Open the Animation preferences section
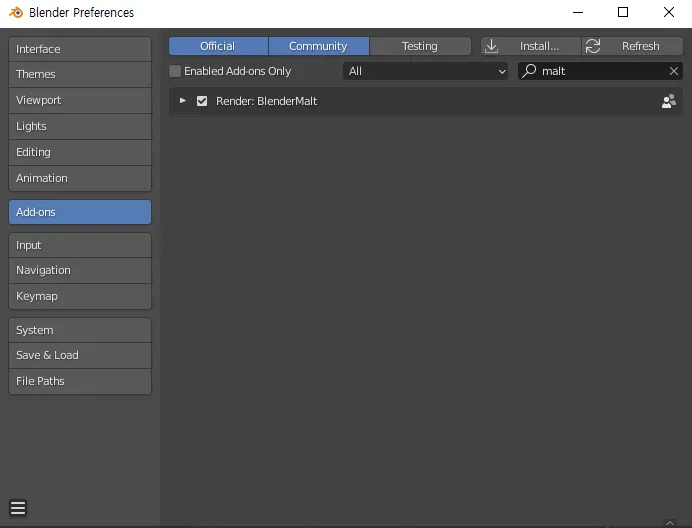 80,178
